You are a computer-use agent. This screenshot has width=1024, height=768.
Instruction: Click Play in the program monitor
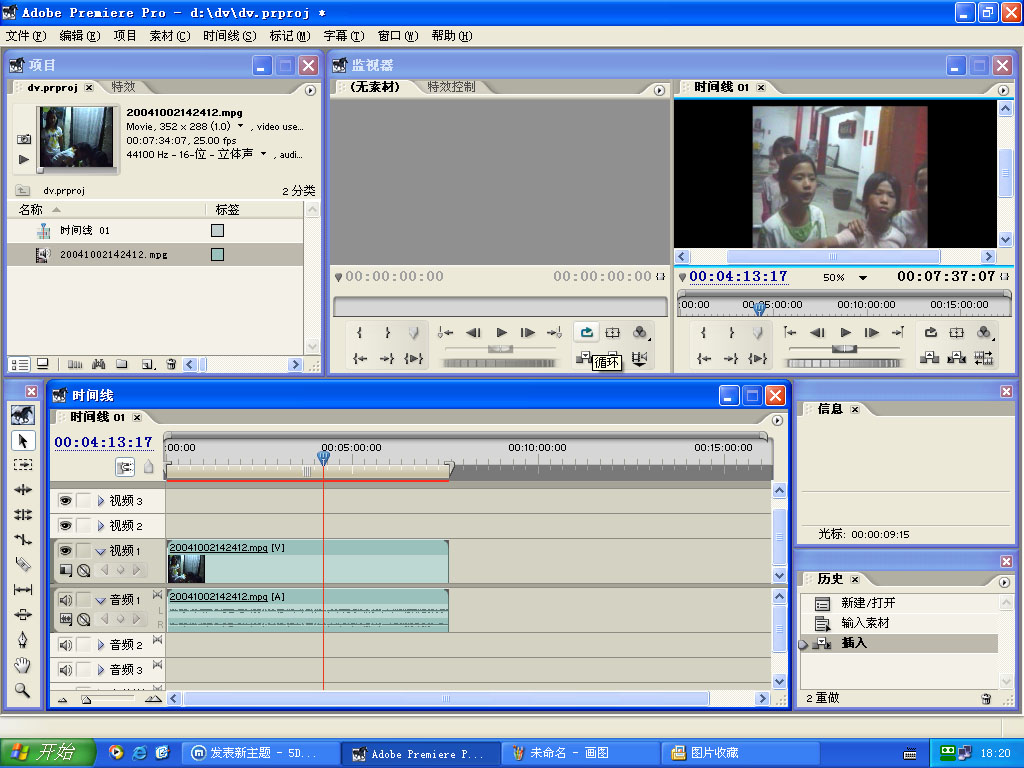tap(846, 332)
